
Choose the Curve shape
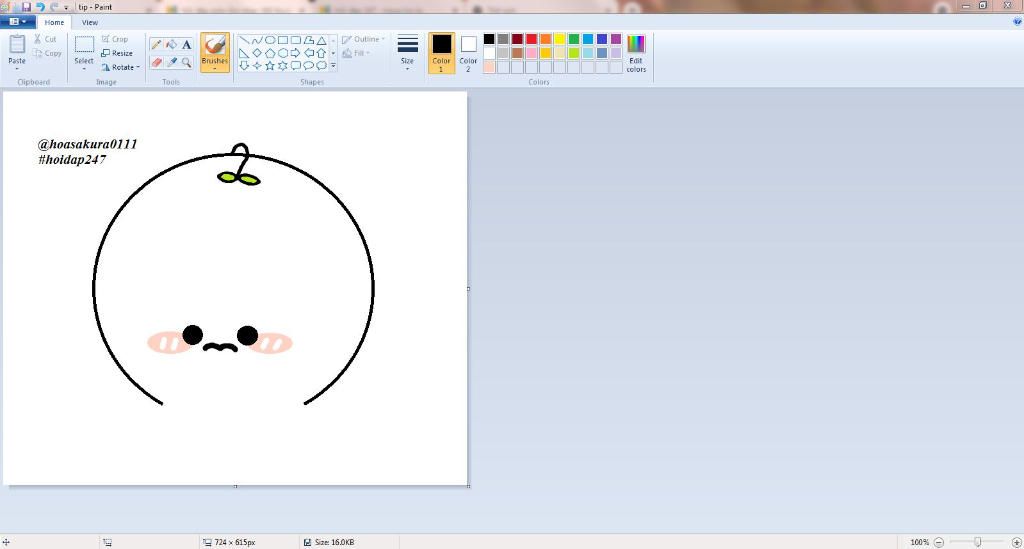[257, 40]
